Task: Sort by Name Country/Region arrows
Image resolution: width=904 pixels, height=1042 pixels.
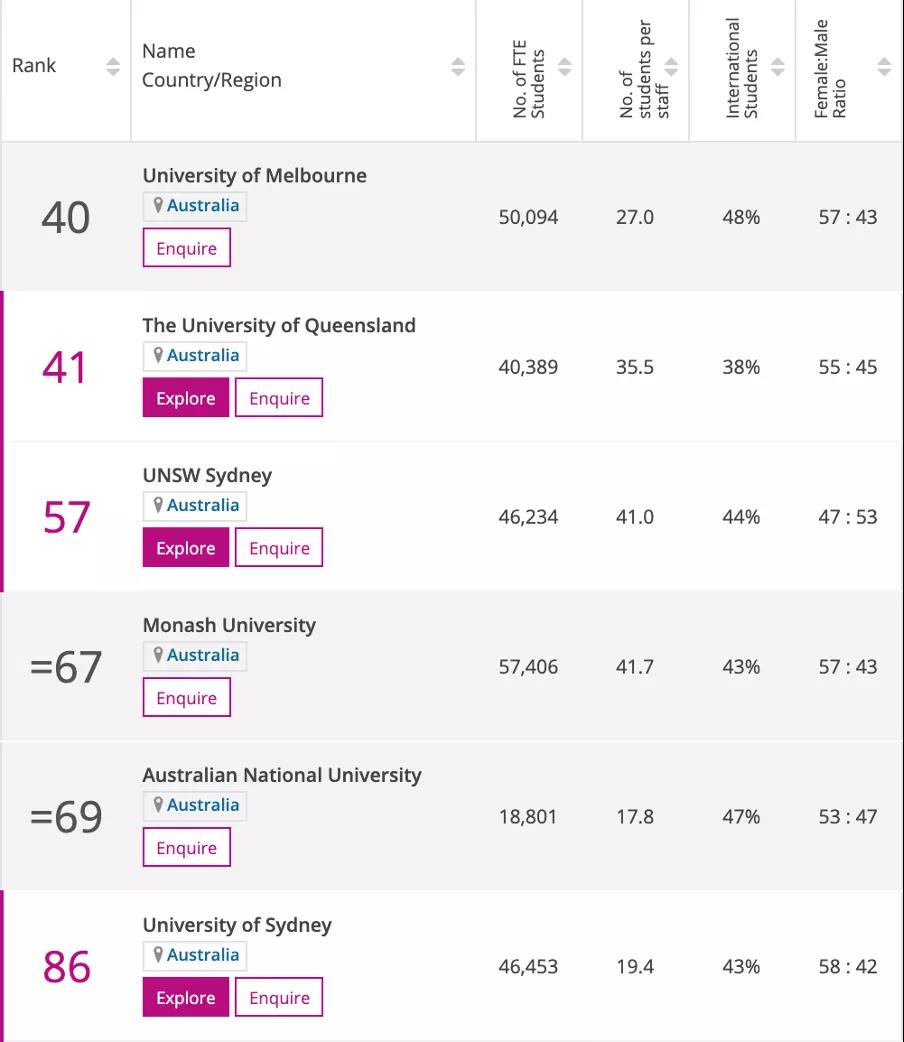Action: (x=458, y=66)
